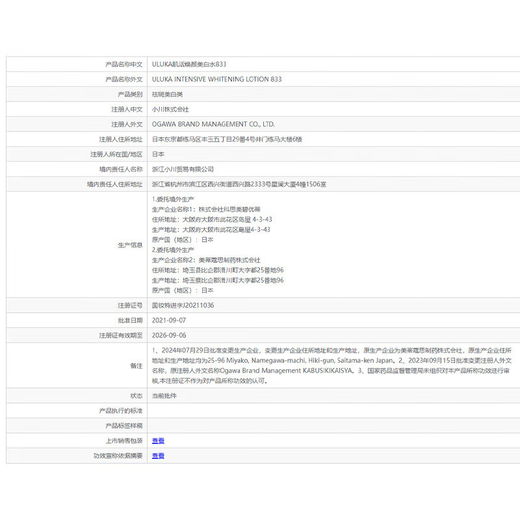Click the 生产信息 row label
The height and width of the screenshot is (520, 520).
130,245
